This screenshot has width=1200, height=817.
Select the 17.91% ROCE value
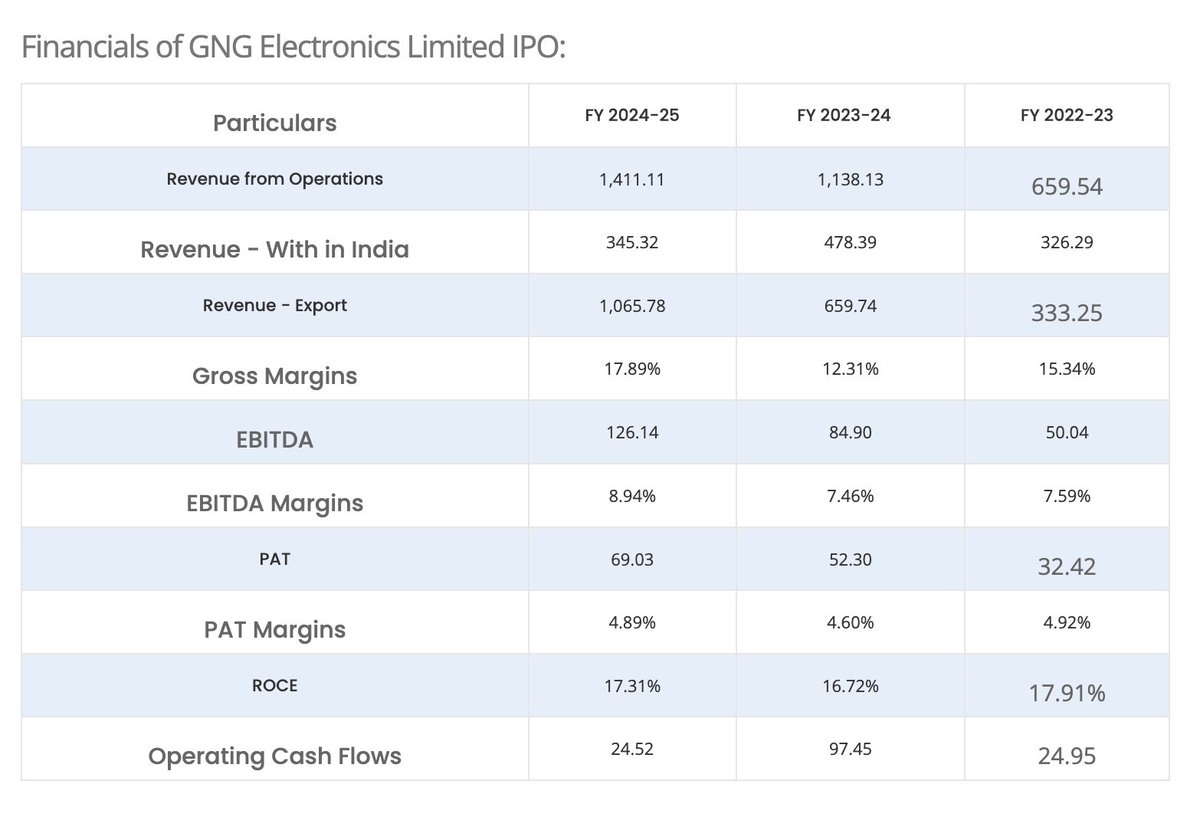click(1067, 692)
